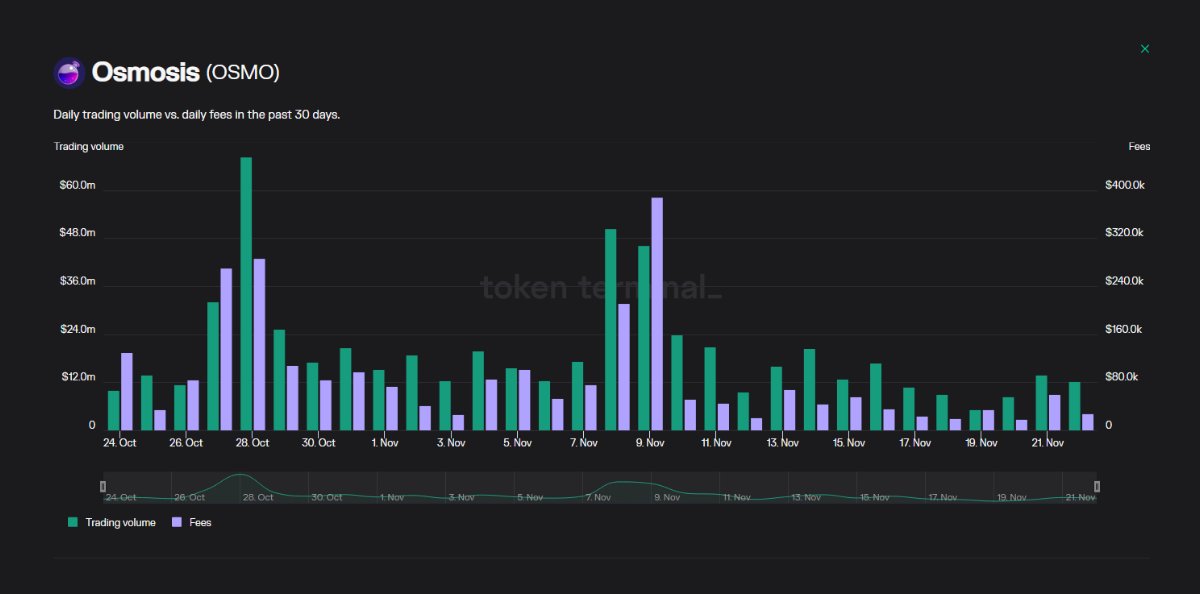Select the 24. Oct trading volume bar
This screenshot has height=594, width=1200.
114,411
